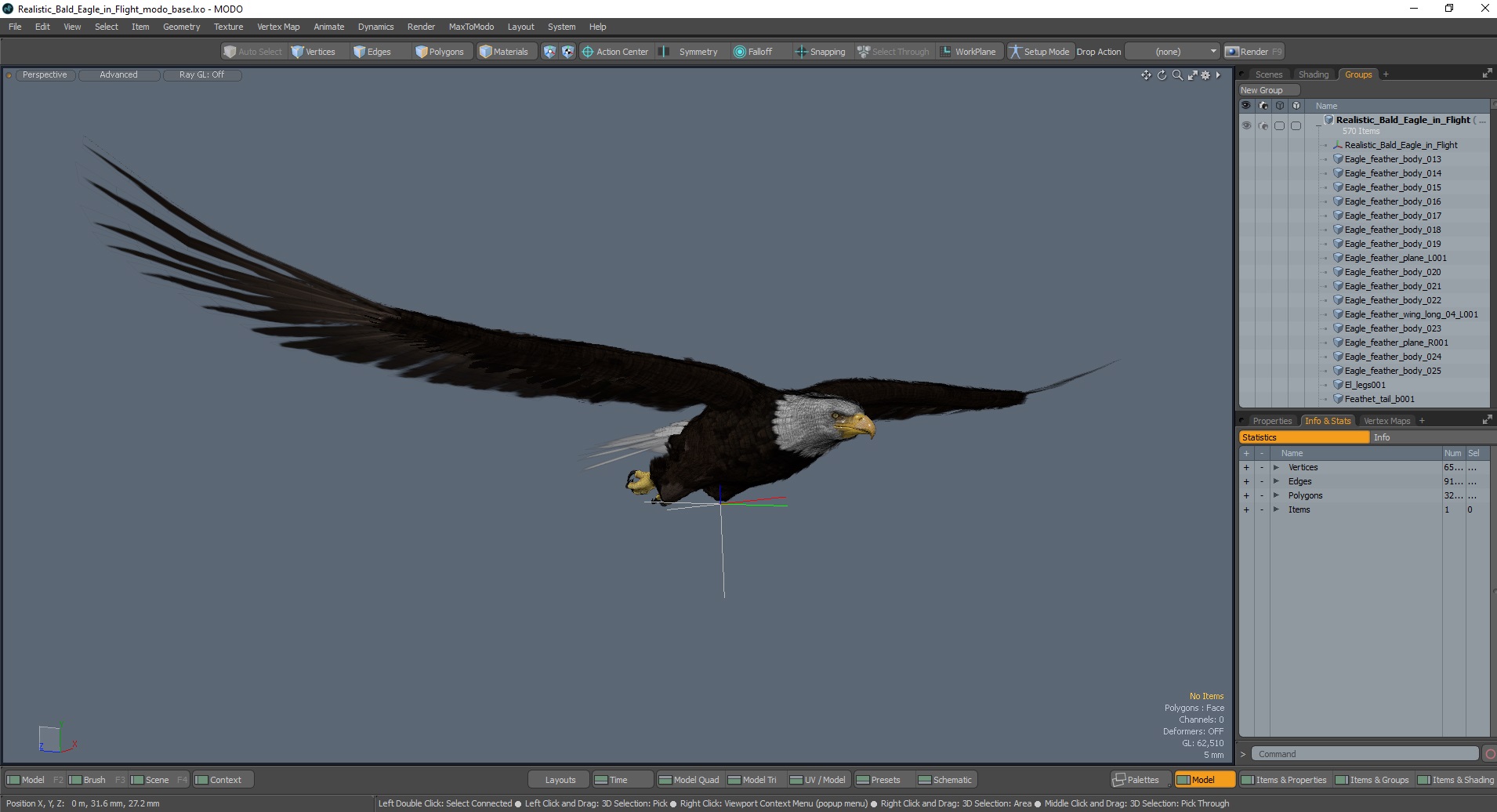Click the Pivots/Centers selection mode icon

[x=567, y=52]
